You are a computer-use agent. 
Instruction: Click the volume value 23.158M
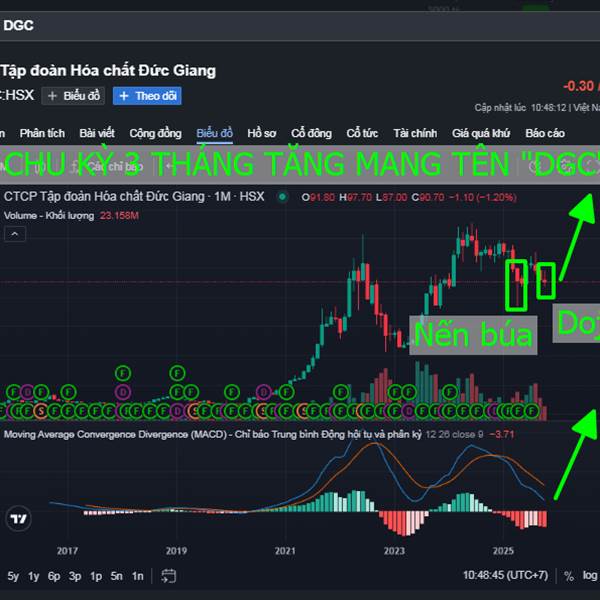pos(119,215)
